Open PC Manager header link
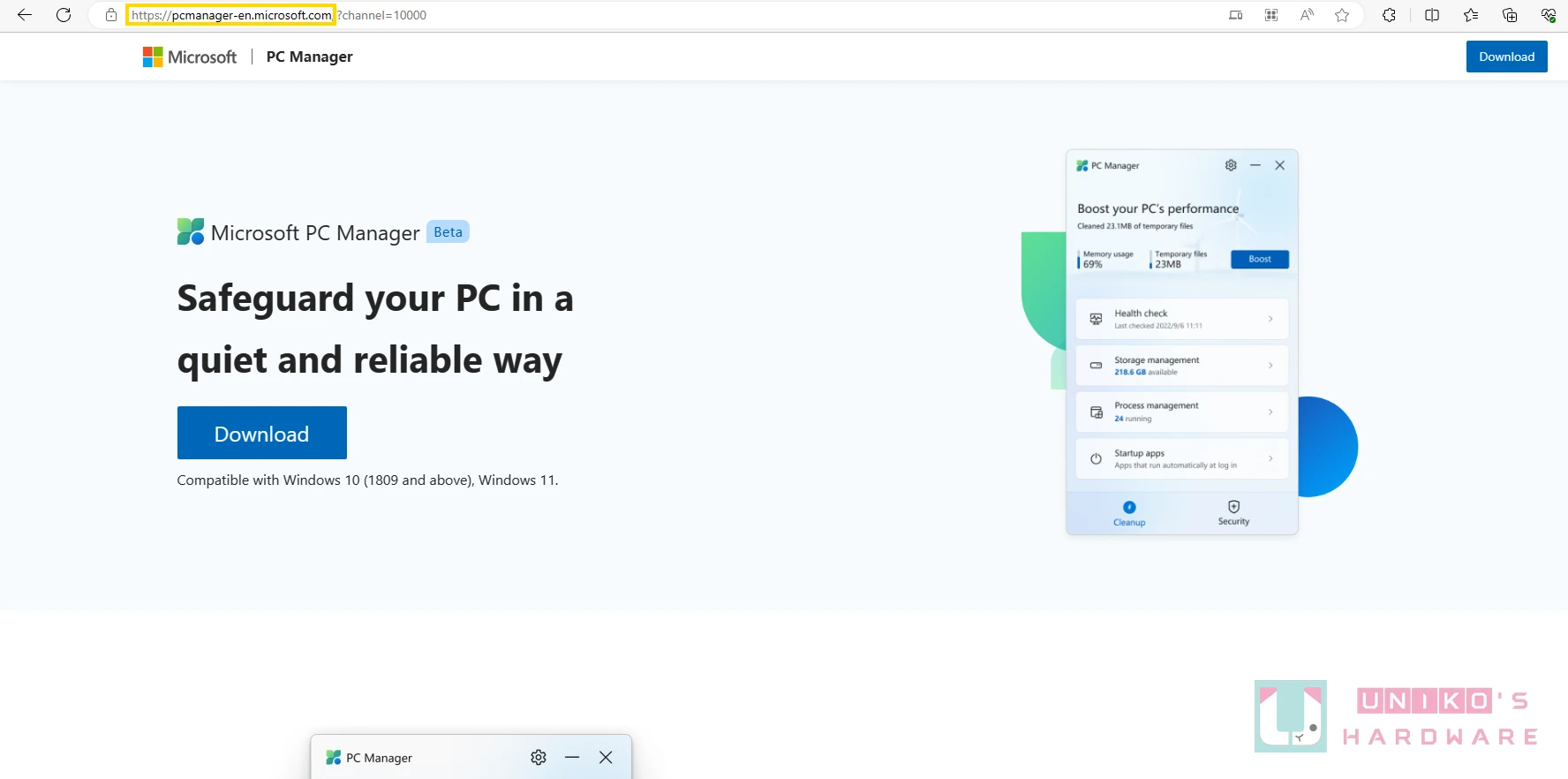Screen dimensions: 1568x779 click(x=309, y=57)
